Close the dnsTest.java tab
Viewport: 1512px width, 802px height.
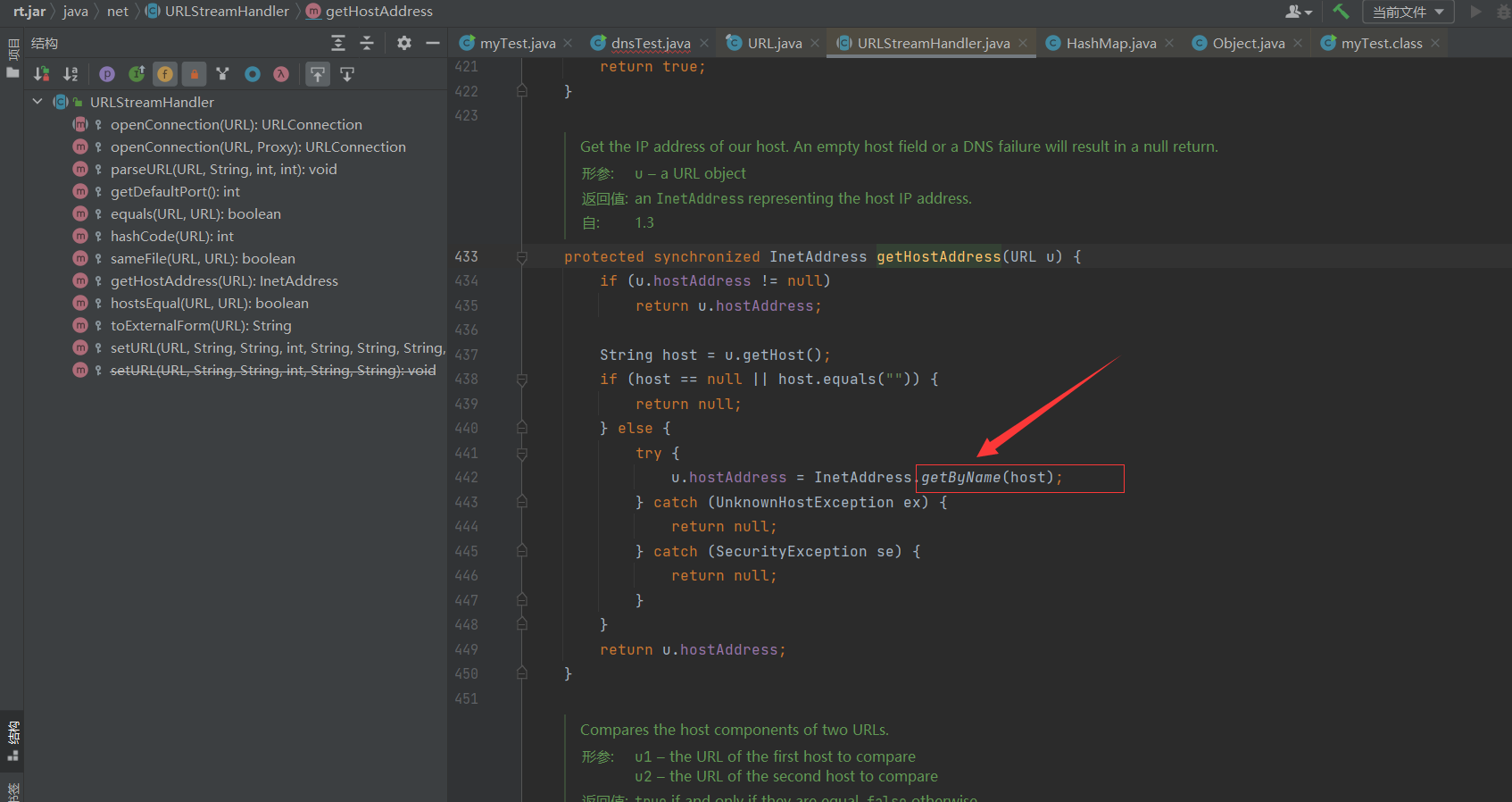pyautogui.click(x=704, y=43)
